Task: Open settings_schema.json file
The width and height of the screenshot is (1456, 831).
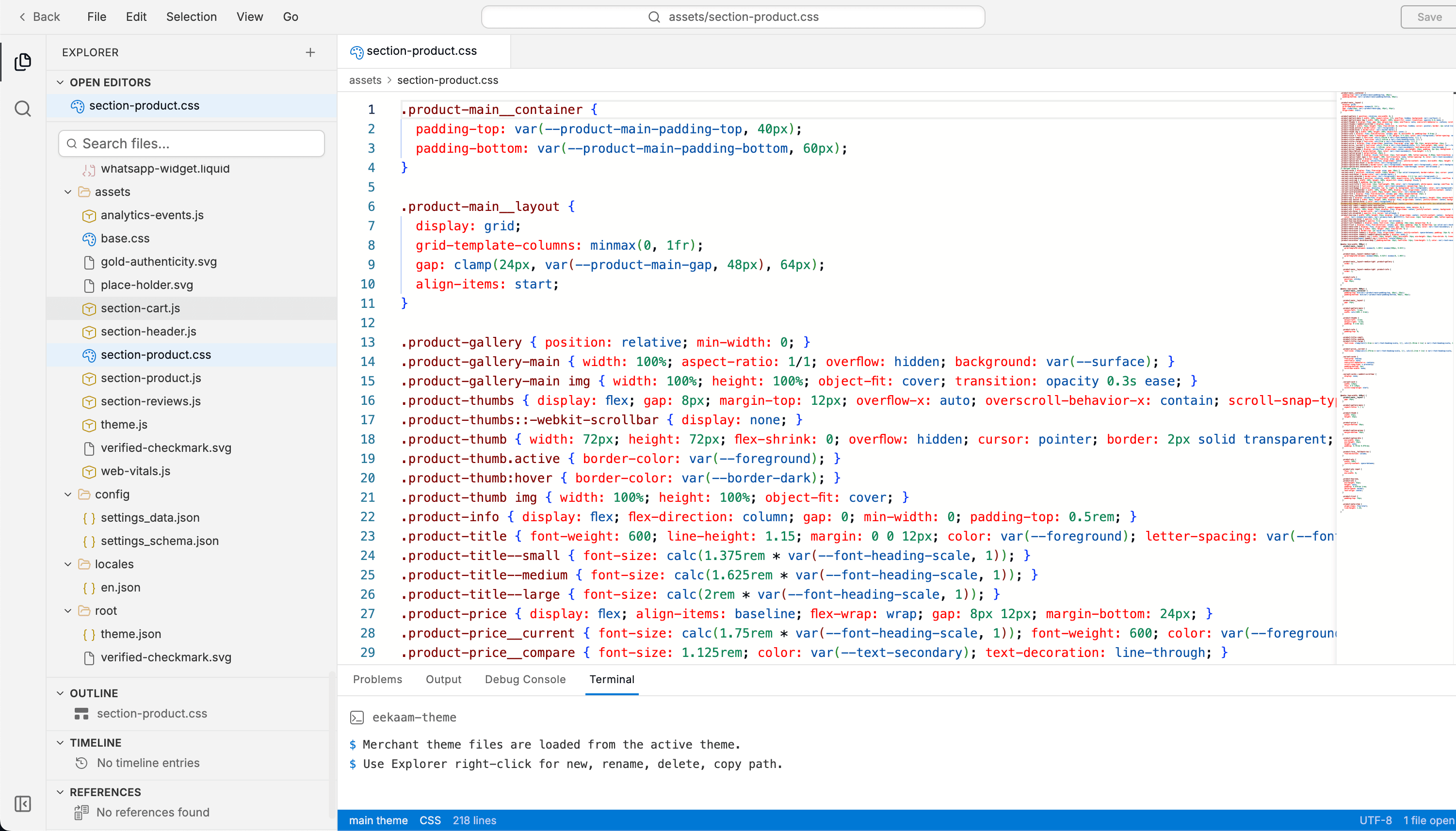Action: coord(191,541)
